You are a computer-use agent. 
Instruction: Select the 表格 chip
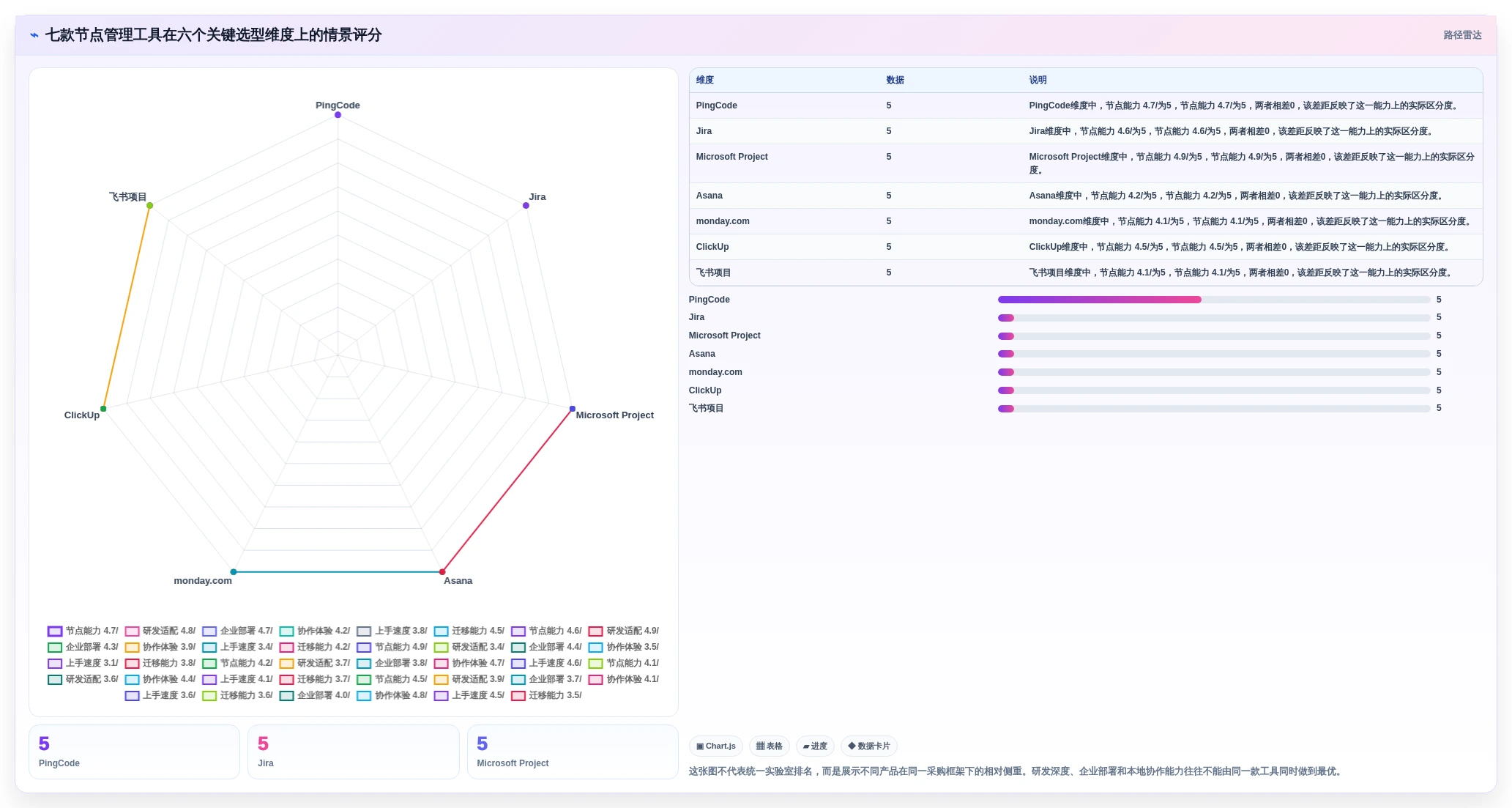(770, 746)
